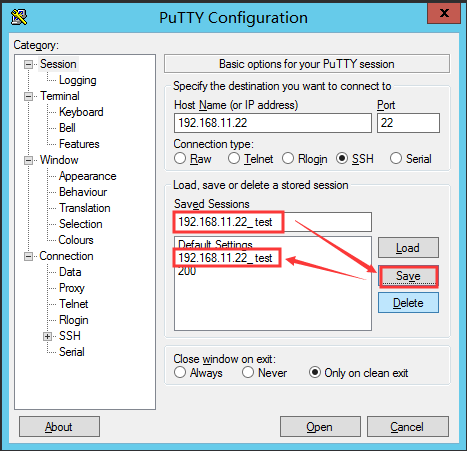
Task: Expand the SSH tree node
Action: (x=47, y=336)
